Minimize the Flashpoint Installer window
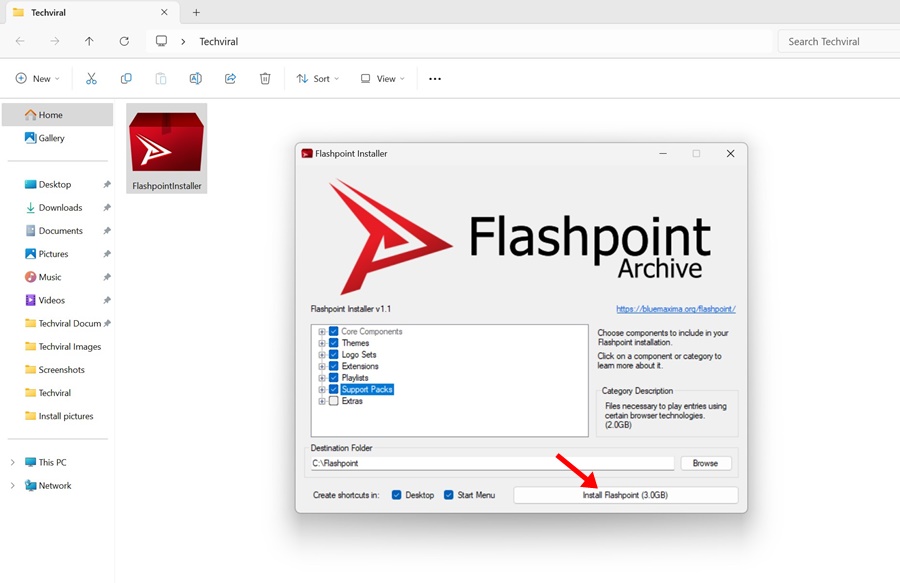900x583 pixels. (x=663, y=153)
